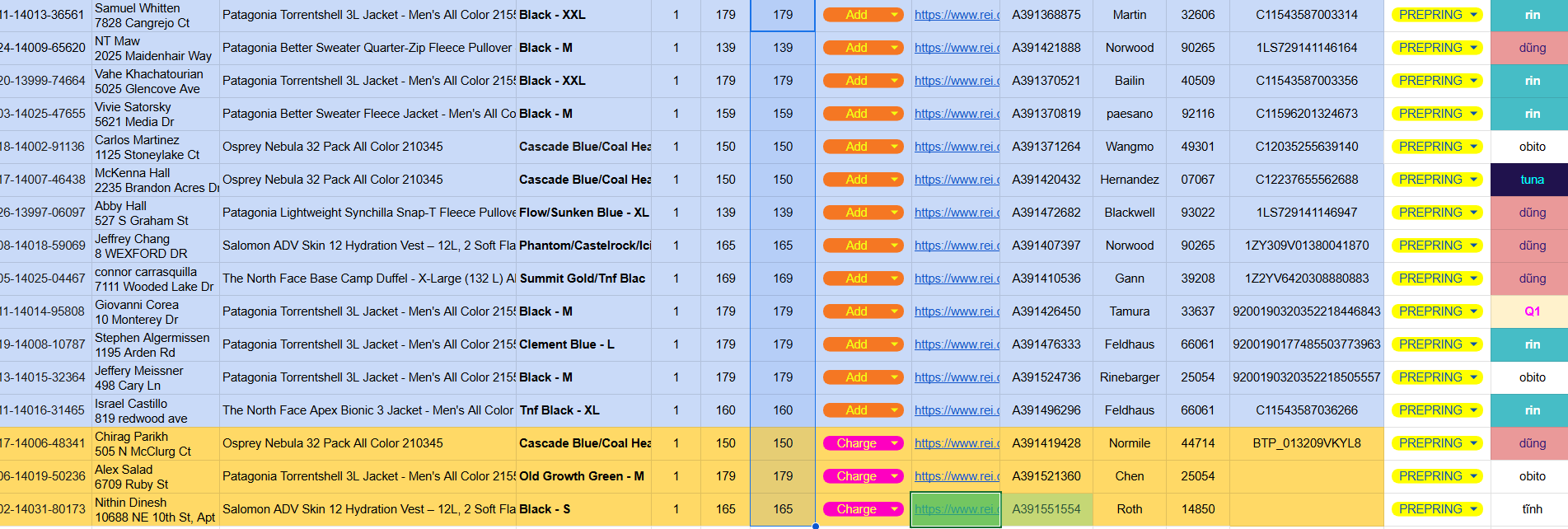Open the PREPRING dropdown in Alex Salad's row
Screen dimensions: 1568x529
point(1437,476)
